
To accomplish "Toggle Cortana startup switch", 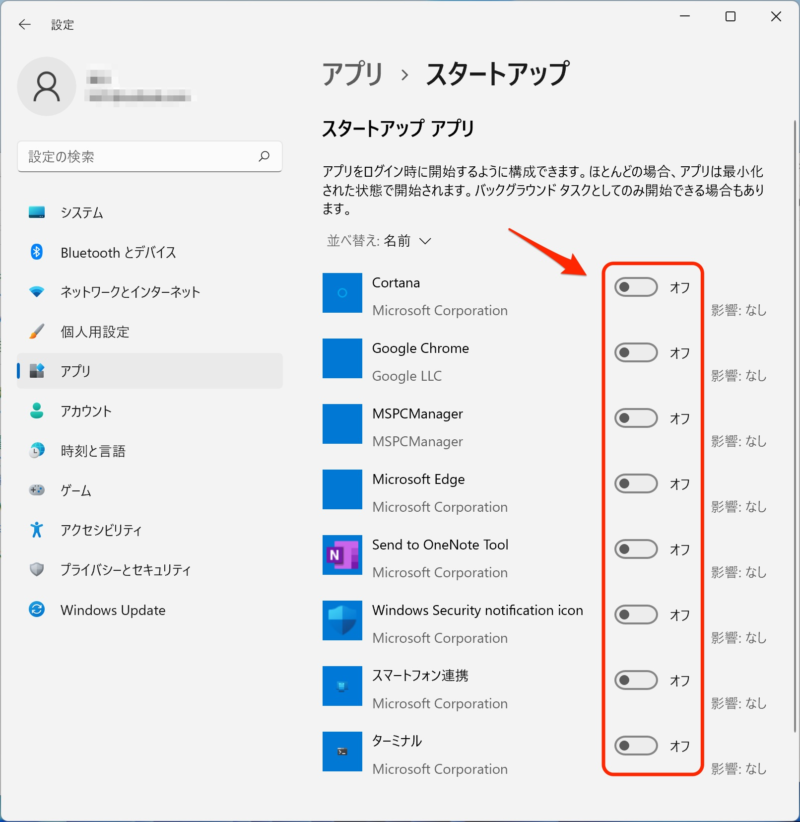I will [636, 287].
